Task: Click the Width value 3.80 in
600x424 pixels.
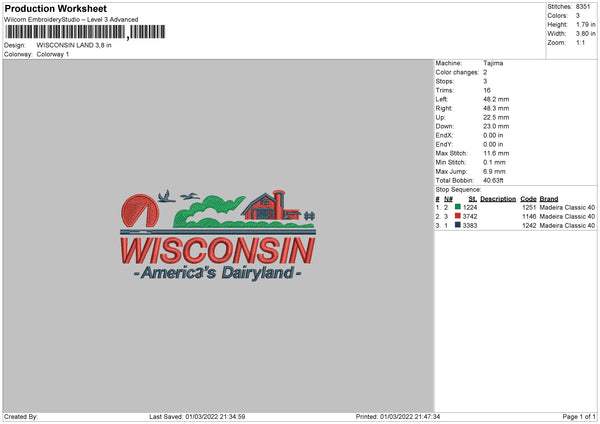Action: tap(585, 34)
